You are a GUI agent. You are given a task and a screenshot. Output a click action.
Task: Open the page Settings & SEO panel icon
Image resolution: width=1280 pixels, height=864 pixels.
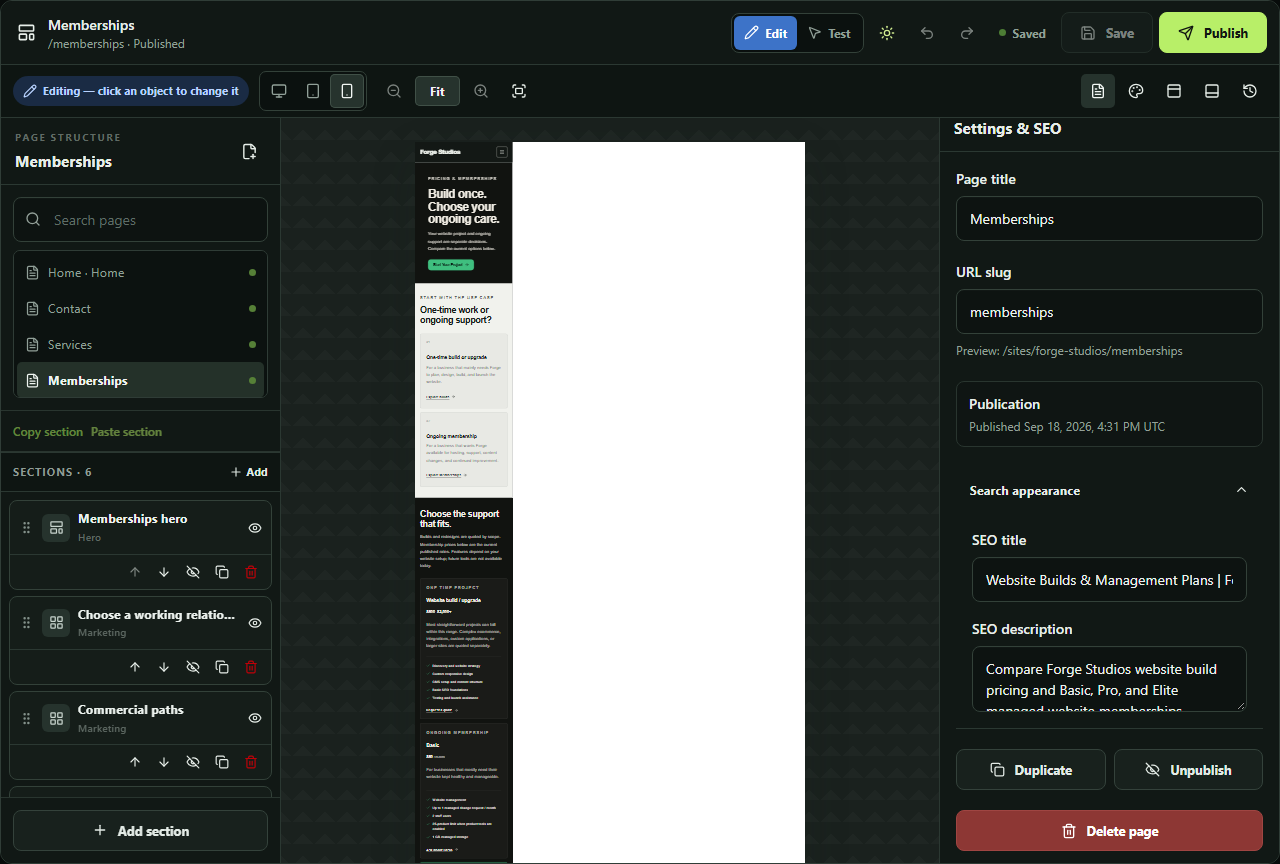(x=1098, y=91)
